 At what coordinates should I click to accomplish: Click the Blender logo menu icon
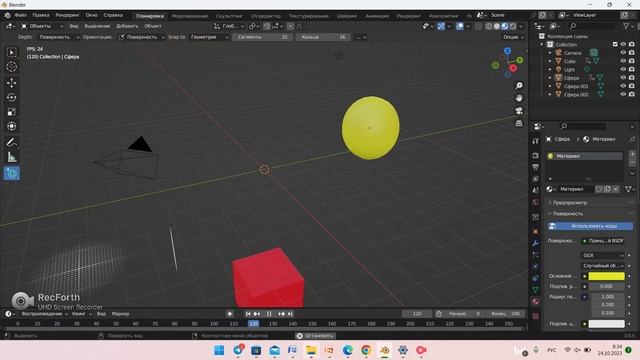tap(7, 15)
